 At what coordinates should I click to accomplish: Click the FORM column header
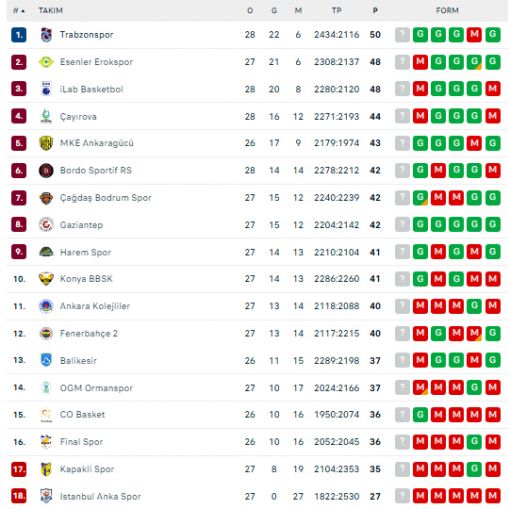pyautogui.click(x=447, y=11)
